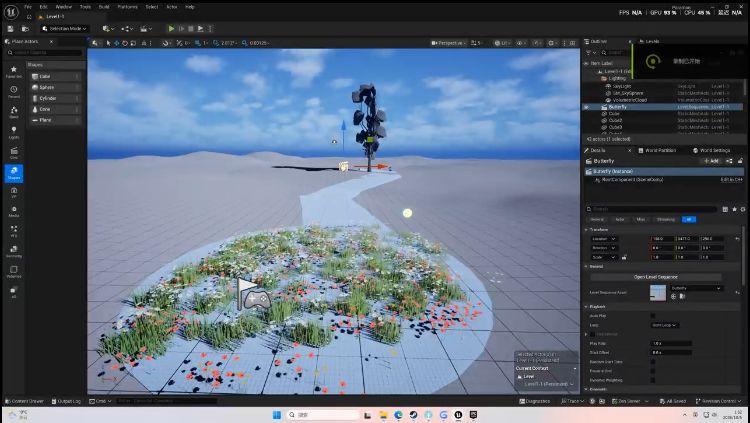Image resolution: width=750 pixels, height=423 pixels.
Task: Select the VolumetricCloud row in the Outliner
Action: tap(662, 100)
